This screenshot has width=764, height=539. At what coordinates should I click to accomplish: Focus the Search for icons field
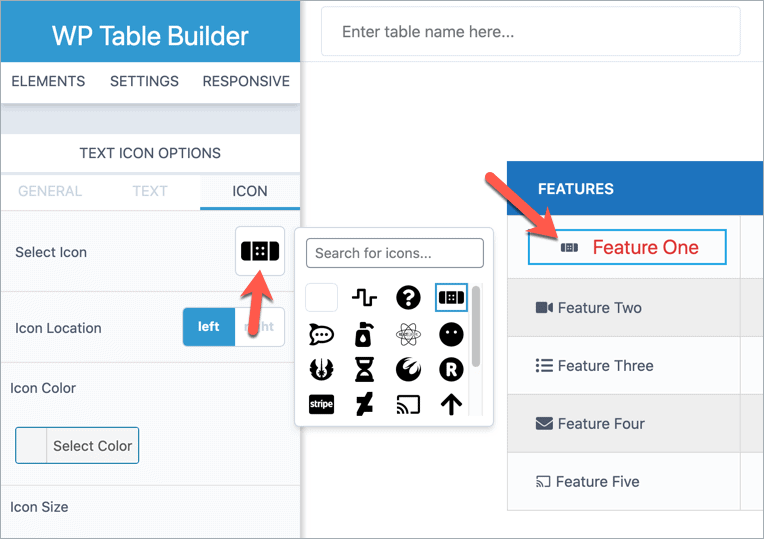click(x=394, y=253)
